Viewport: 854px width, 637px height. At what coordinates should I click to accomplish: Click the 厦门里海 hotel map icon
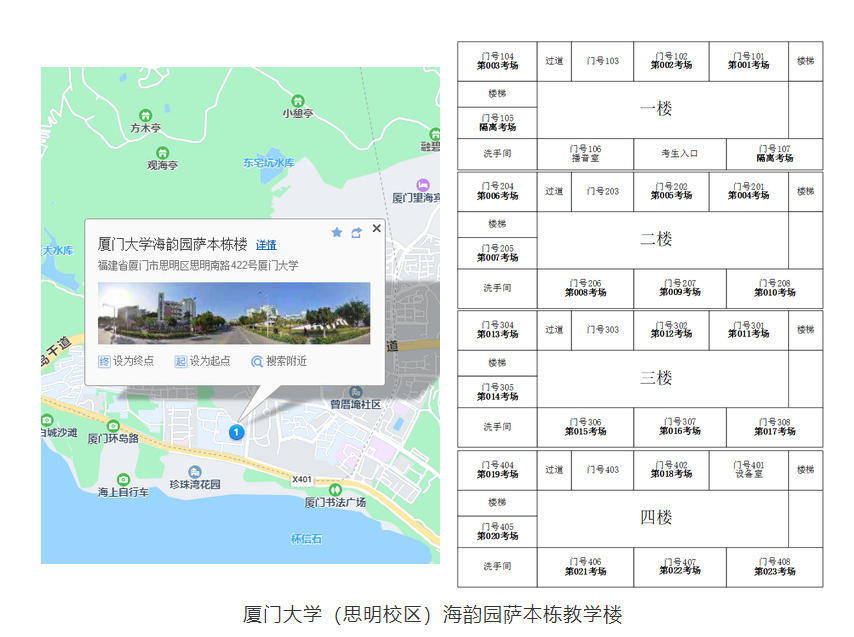click(423, 185)
